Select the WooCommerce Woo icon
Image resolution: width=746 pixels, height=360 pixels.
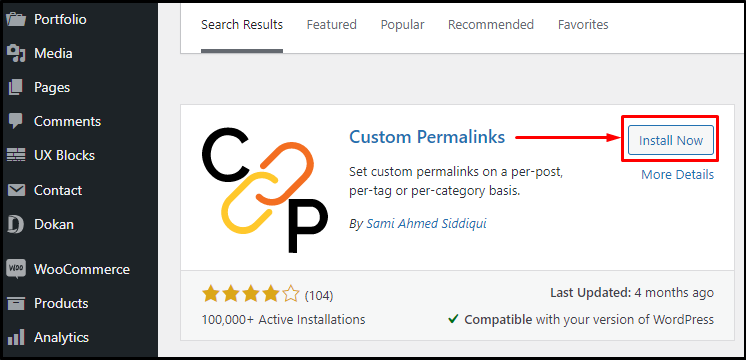[16, 270]
